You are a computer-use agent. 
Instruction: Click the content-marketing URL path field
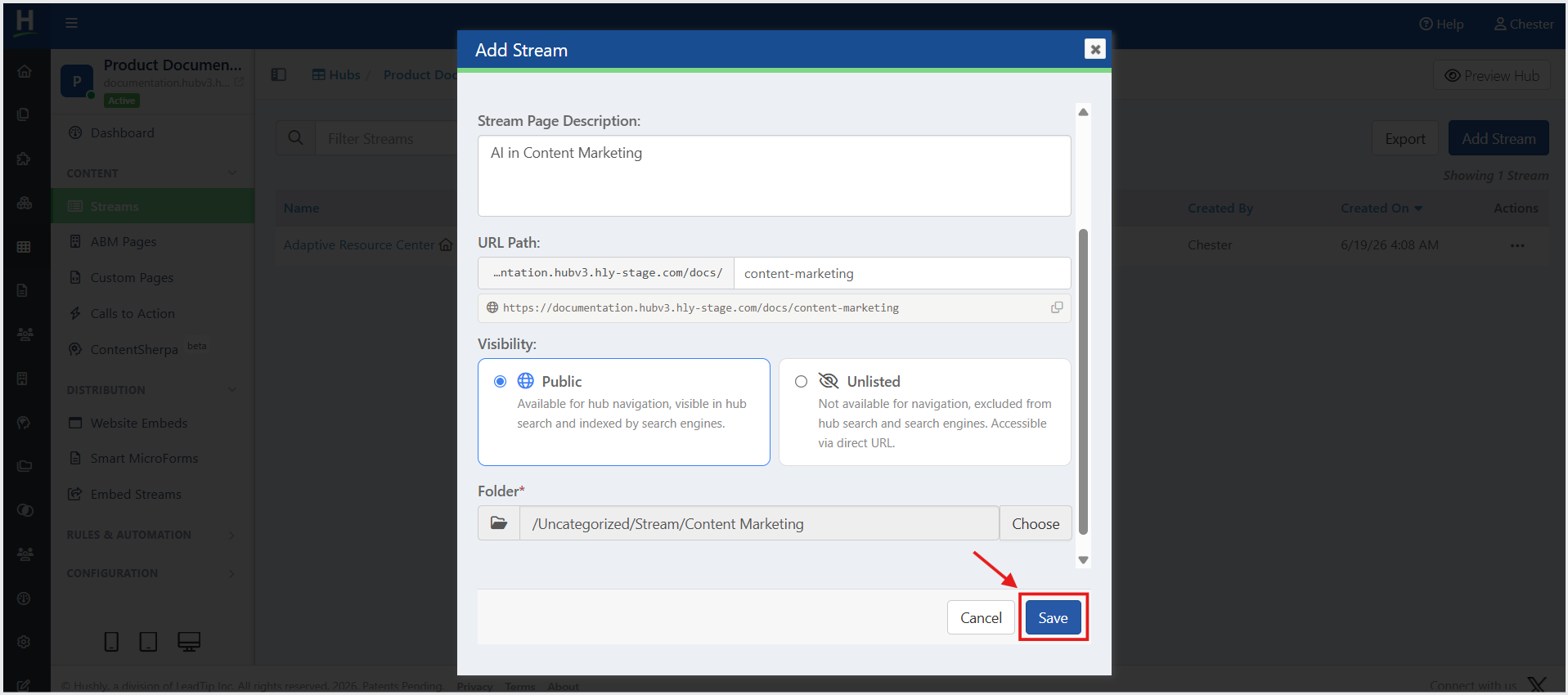(902, 273)
